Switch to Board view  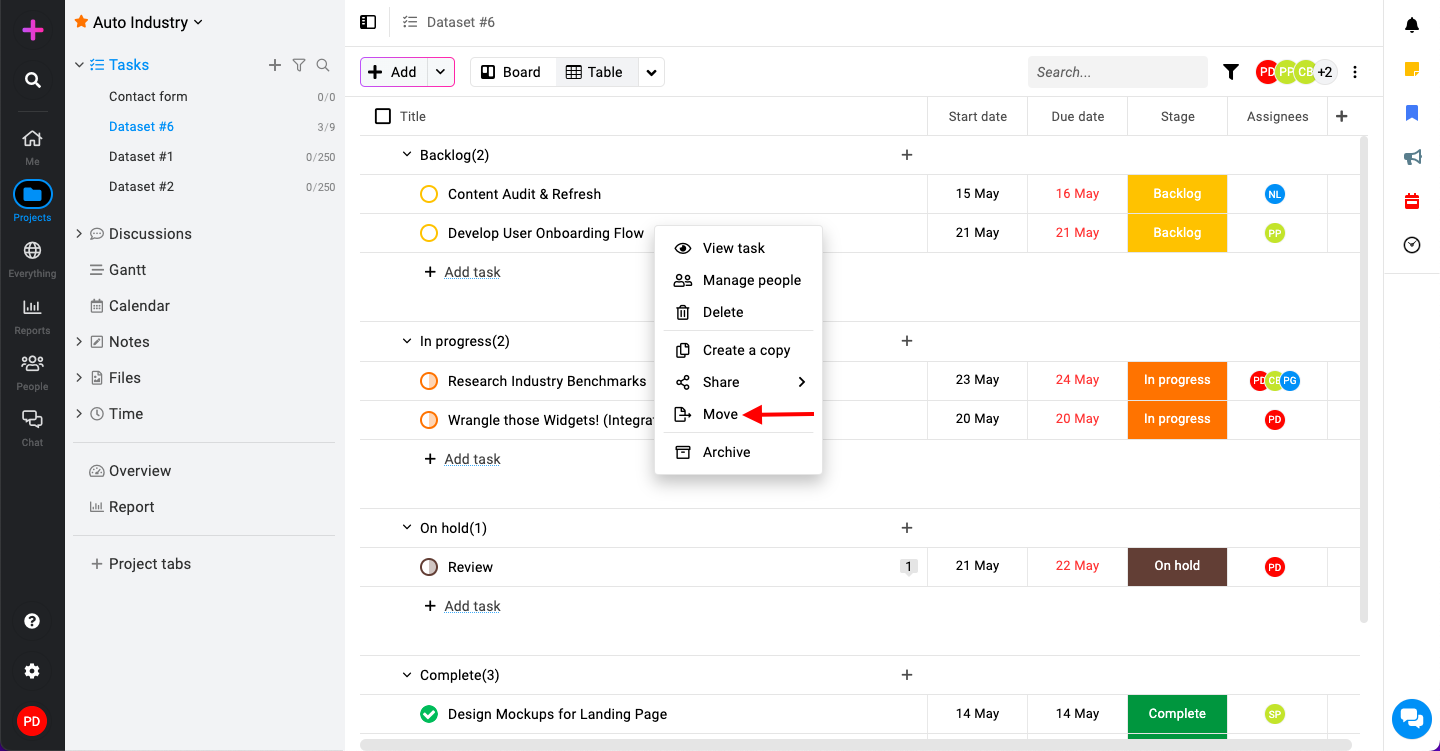tap(511, 72)
